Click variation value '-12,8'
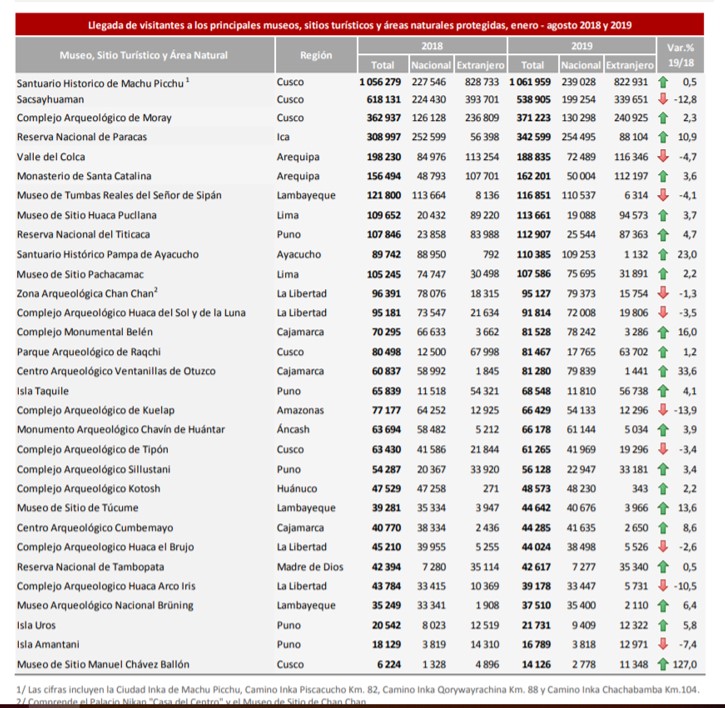The height and width of the screenshot is (708, 725). coord(685,99)
